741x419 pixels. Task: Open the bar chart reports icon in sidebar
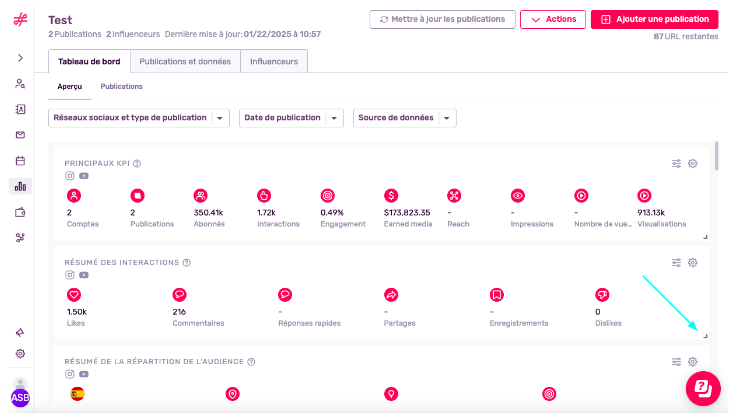[20, 187]
